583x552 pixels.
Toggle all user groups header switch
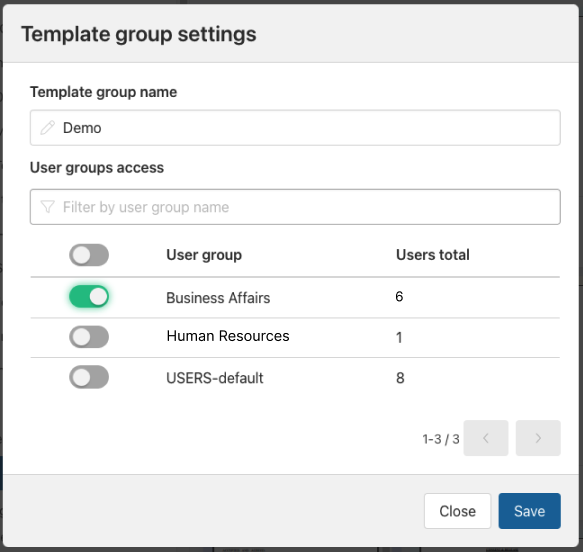pos(89,255)
